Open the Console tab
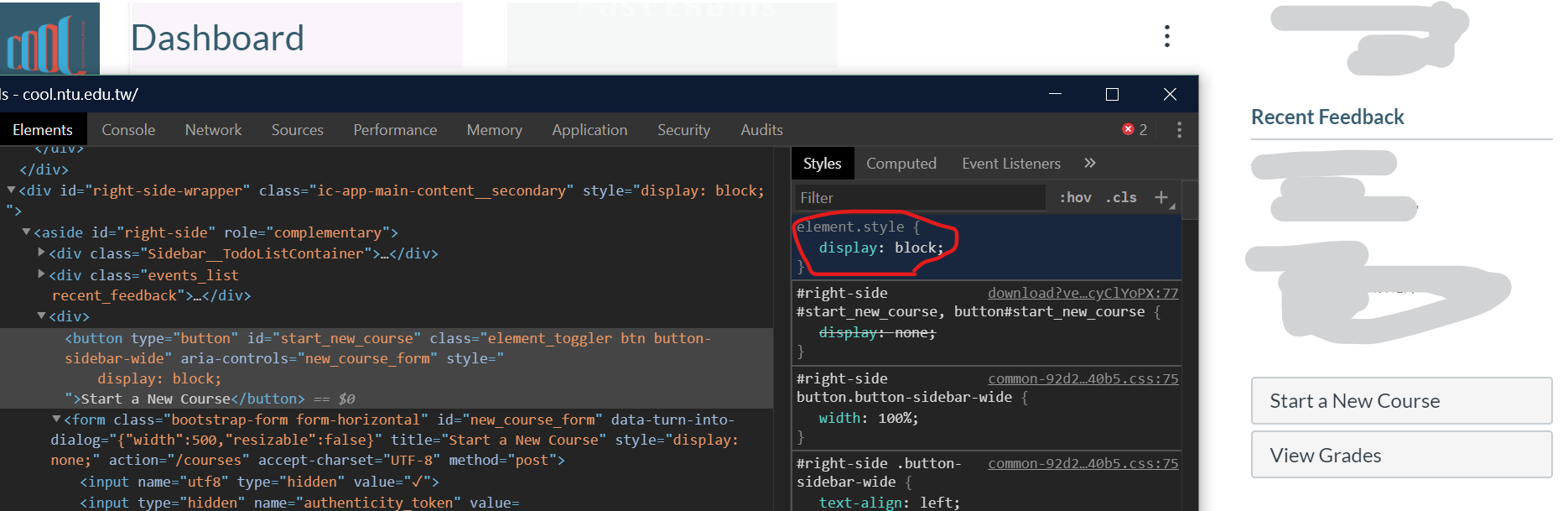This screenshot has height=511, width=1568. pos(128,130)
